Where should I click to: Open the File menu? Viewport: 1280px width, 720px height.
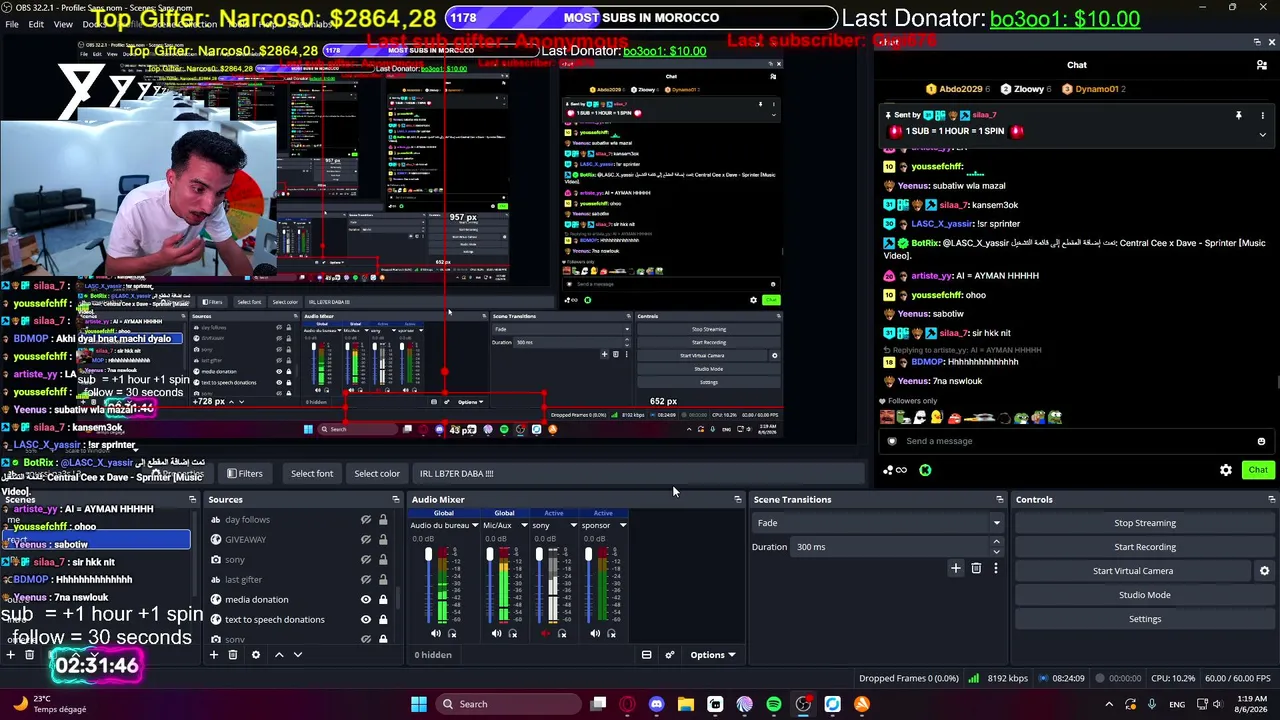tap(12, 24)
